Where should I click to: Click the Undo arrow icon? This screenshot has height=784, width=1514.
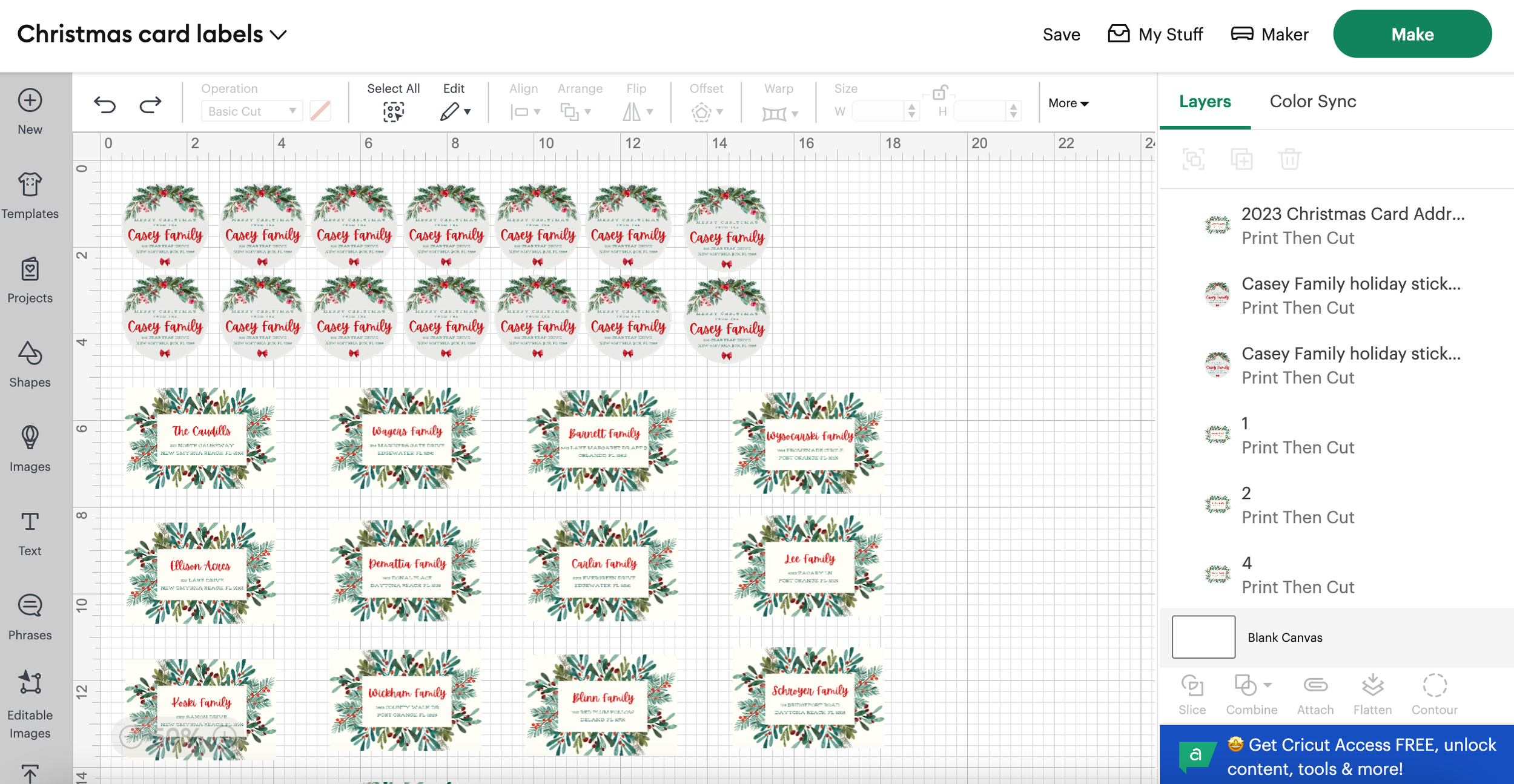(x=105, y=105)
